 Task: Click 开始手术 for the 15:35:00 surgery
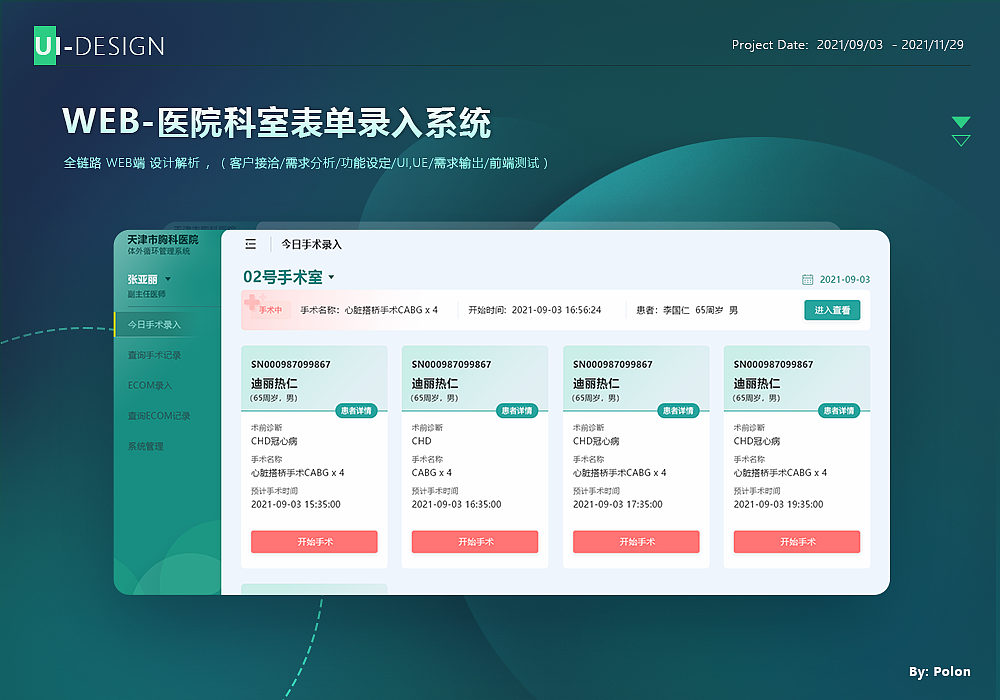pyautogui.click(x=314, y=541)
